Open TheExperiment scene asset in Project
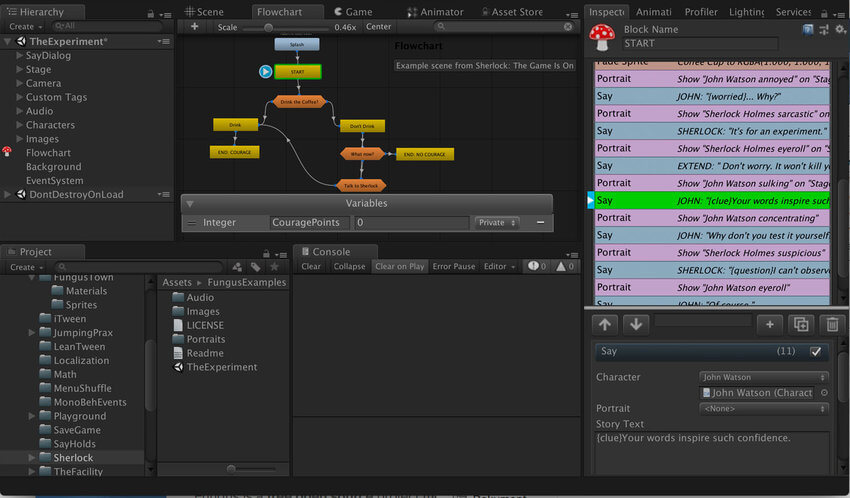Image resolution: width=850 pixels, height=498 pixels. click(215, 367)
